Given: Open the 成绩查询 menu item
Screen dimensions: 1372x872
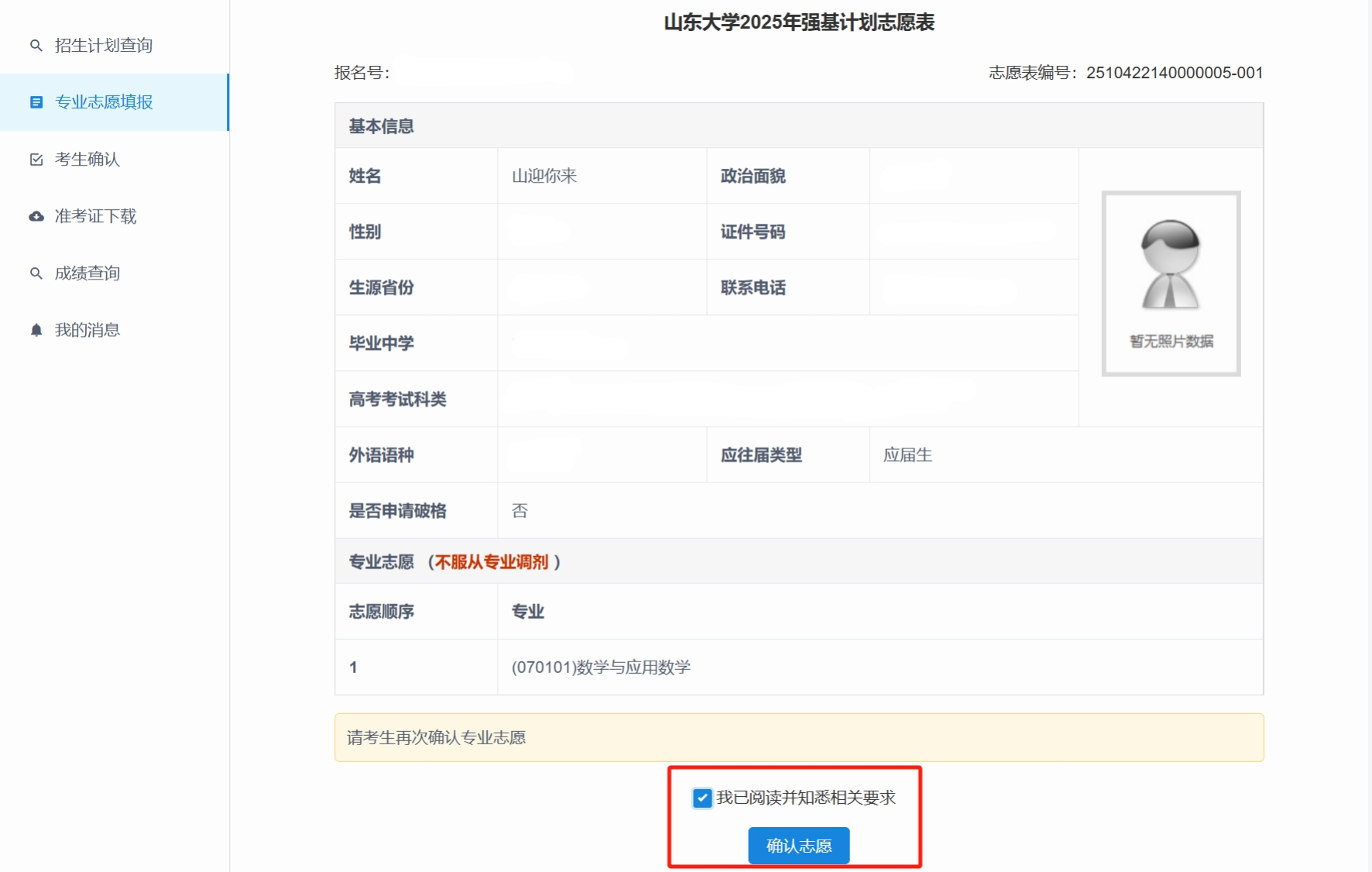Looking at the screenshot, I should coord(115,273).
